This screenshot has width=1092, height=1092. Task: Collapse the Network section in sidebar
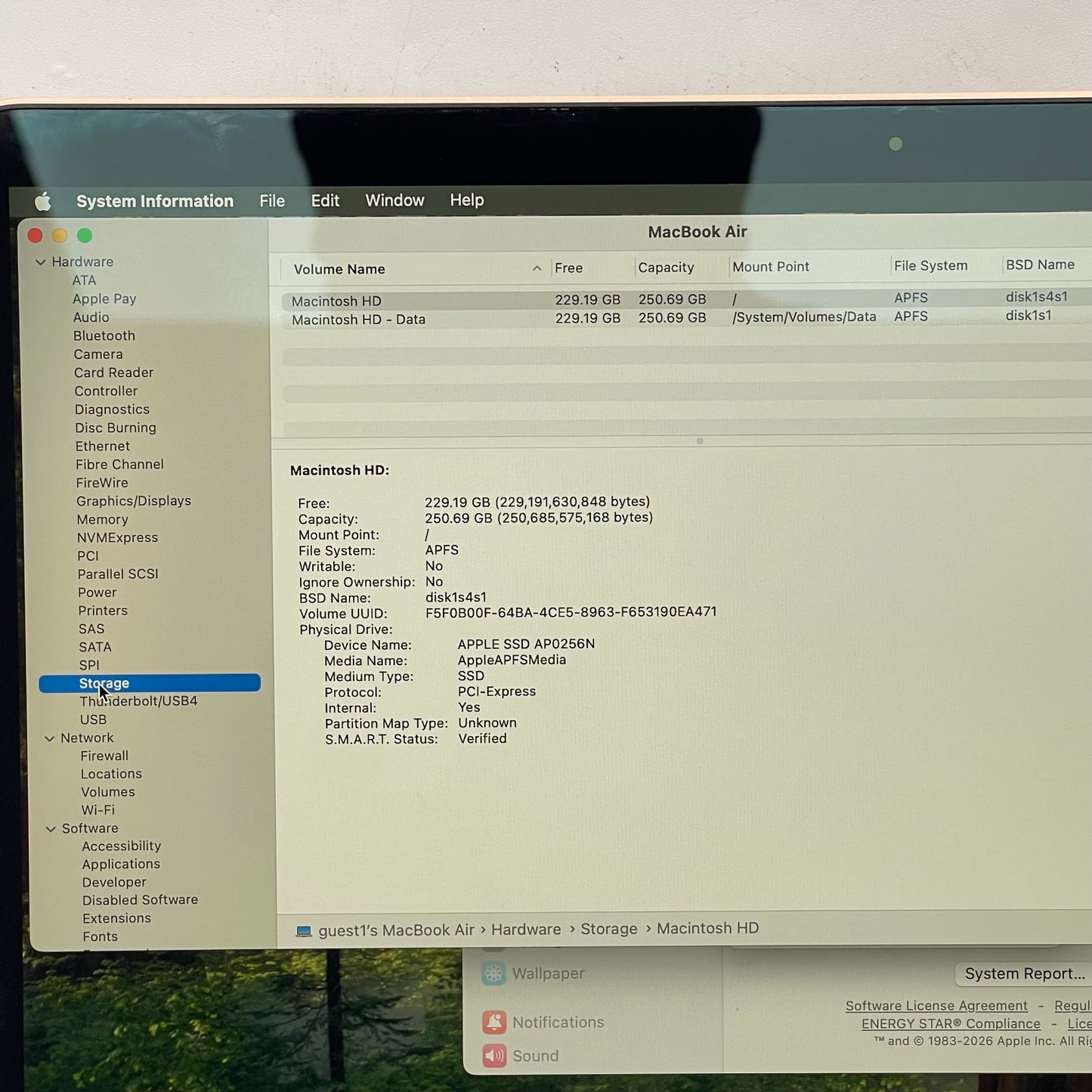50,738
